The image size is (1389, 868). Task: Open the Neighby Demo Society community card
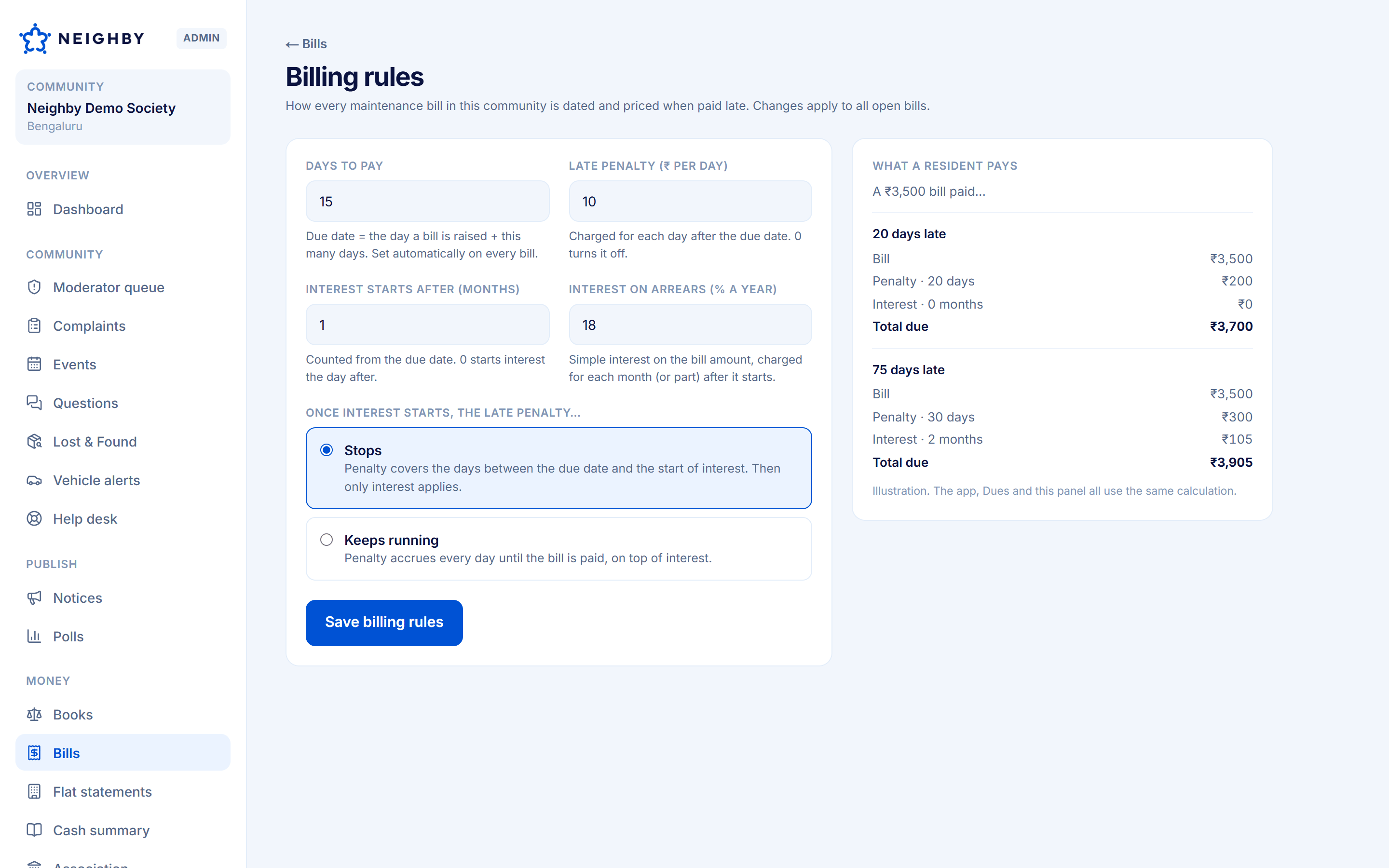(123, 107)
